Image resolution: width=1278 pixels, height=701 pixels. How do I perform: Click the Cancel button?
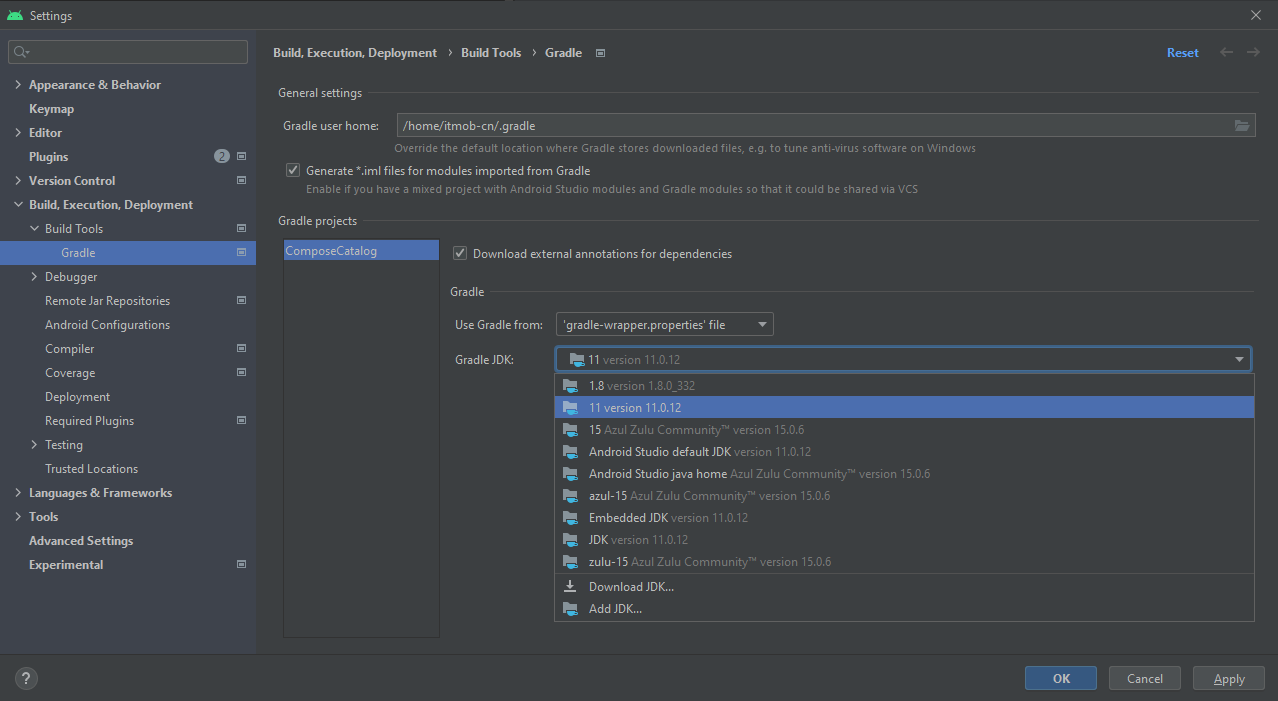pos(1145,678)
